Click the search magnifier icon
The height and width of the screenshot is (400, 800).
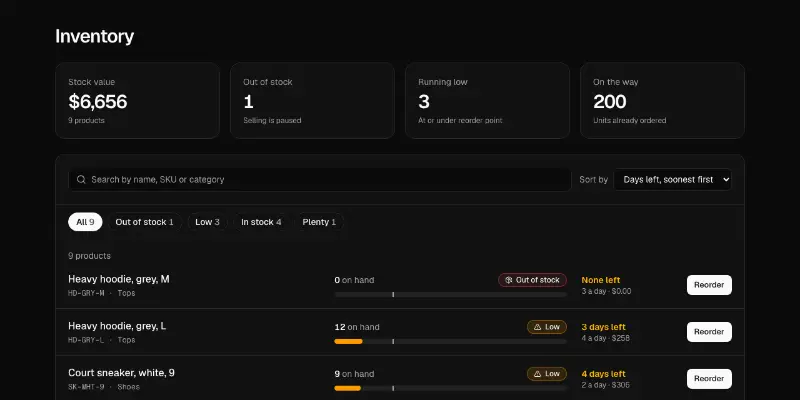(81, 180)
